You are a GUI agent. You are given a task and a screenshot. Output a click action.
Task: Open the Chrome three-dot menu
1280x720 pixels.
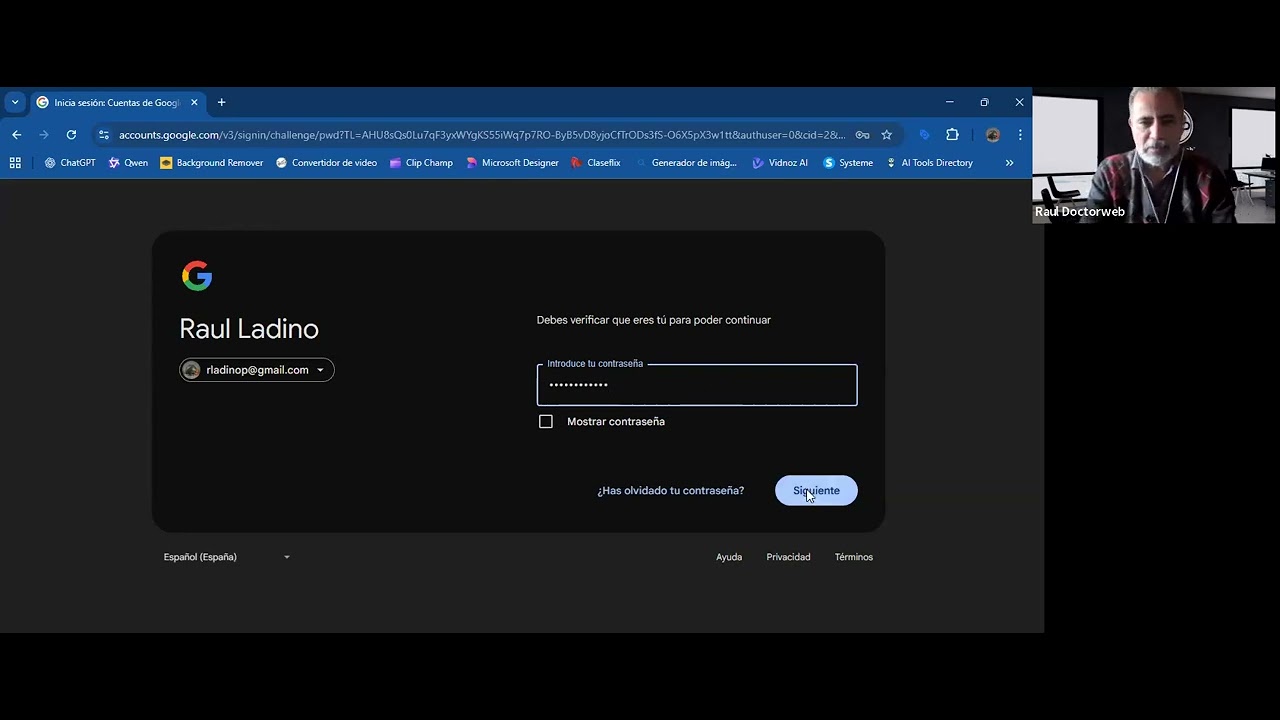(1020, 135)
